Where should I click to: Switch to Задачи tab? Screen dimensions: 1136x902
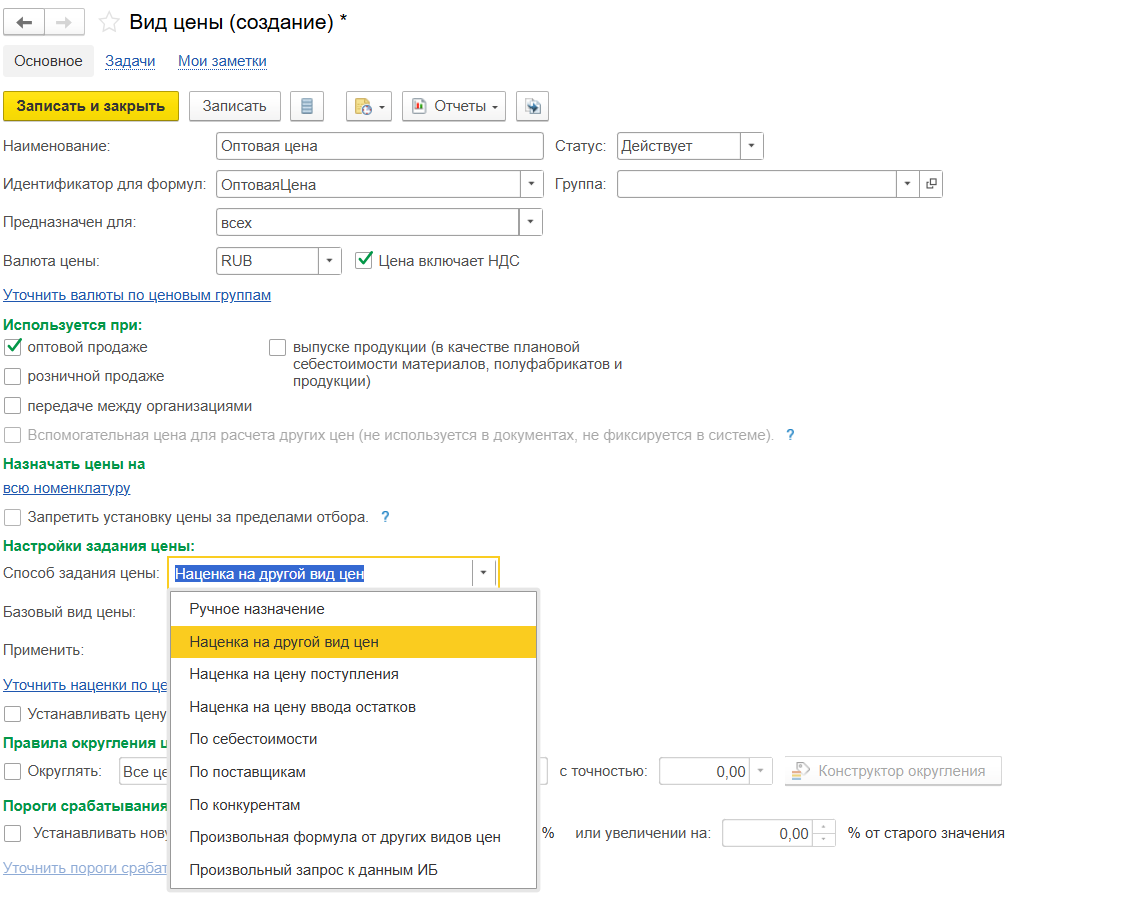click(x=130, y=61)
